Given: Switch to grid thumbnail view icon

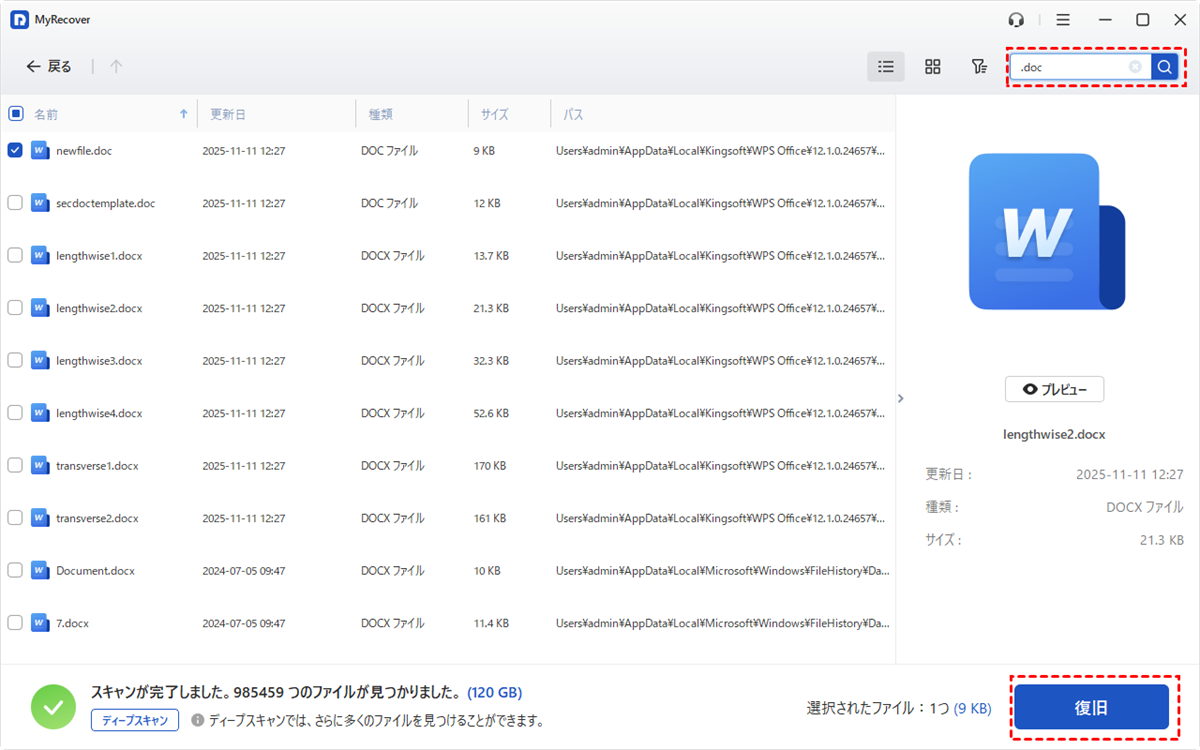Looking at the screenshot, I should click(x=932, y=67).
